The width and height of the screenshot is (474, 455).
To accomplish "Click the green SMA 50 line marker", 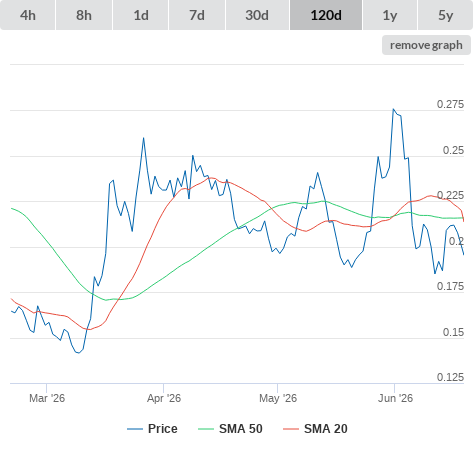I will tap(206, 429).
